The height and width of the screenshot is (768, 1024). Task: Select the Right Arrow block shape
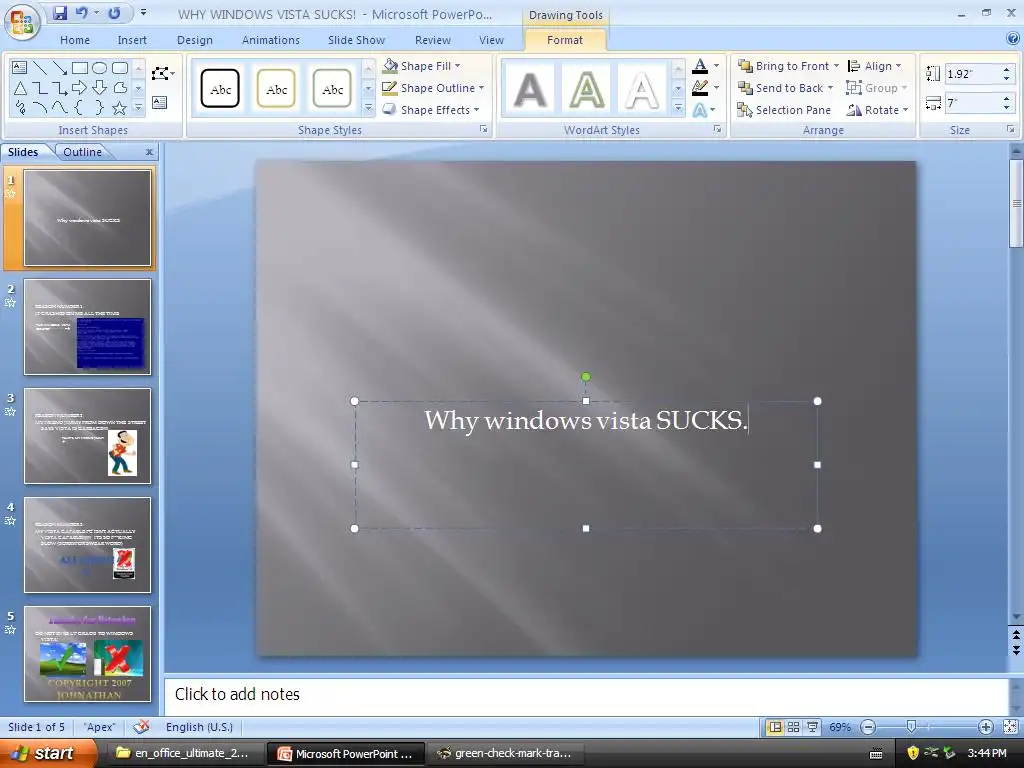point(80,88)
